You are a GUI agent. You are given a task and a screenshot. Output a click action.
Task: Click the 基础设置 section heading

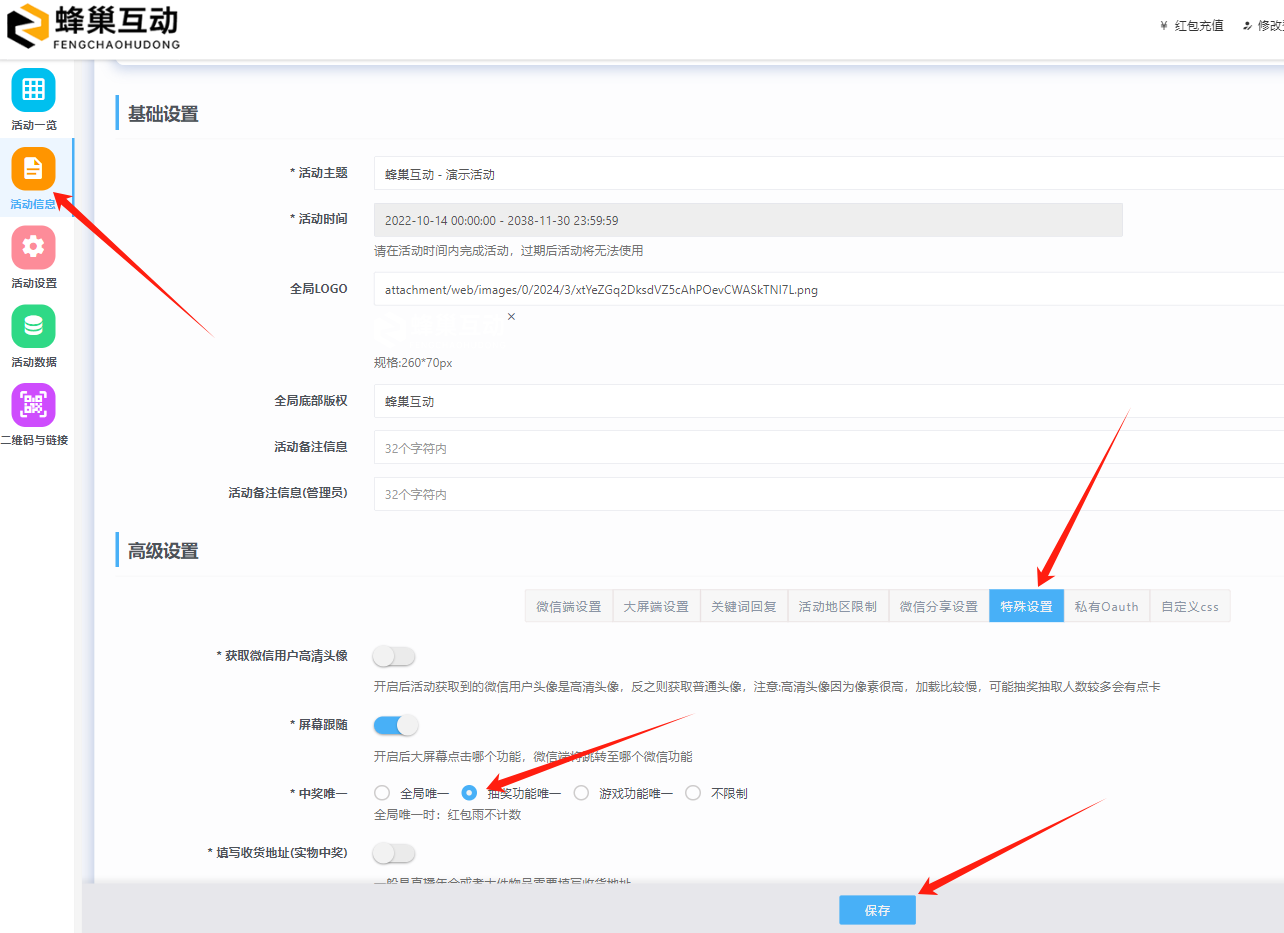coord(163,114)
